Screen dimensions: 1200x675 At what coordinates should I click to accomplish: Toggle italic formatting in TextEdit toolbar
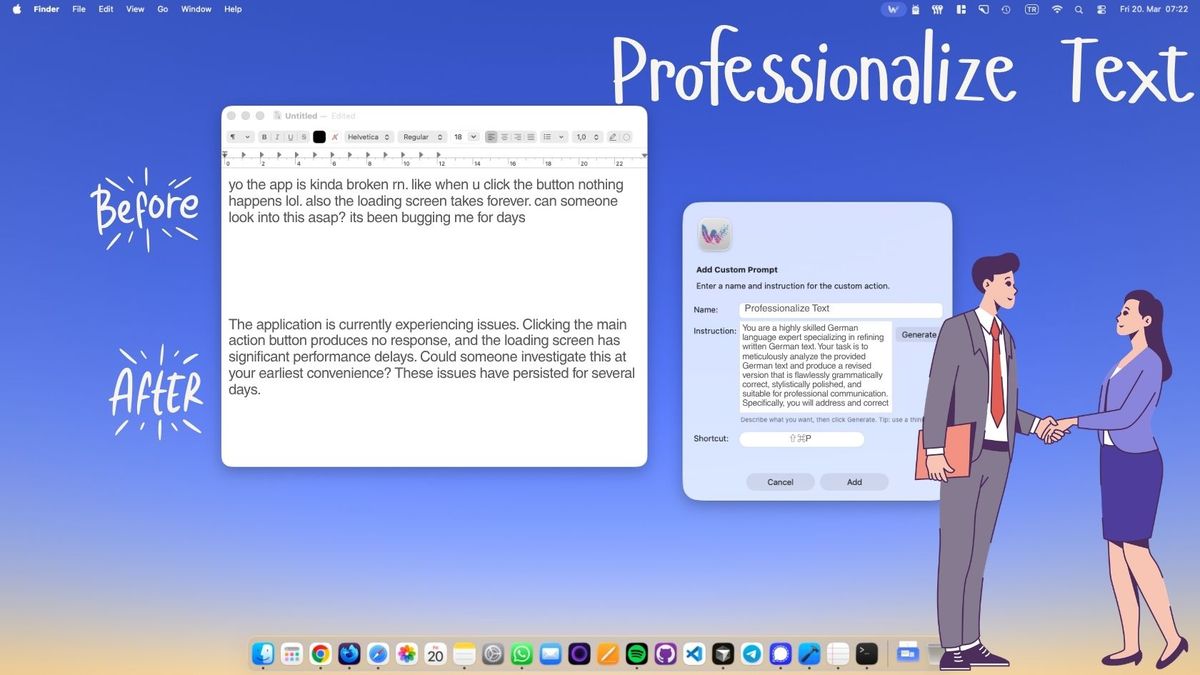[x=278, y=137]
